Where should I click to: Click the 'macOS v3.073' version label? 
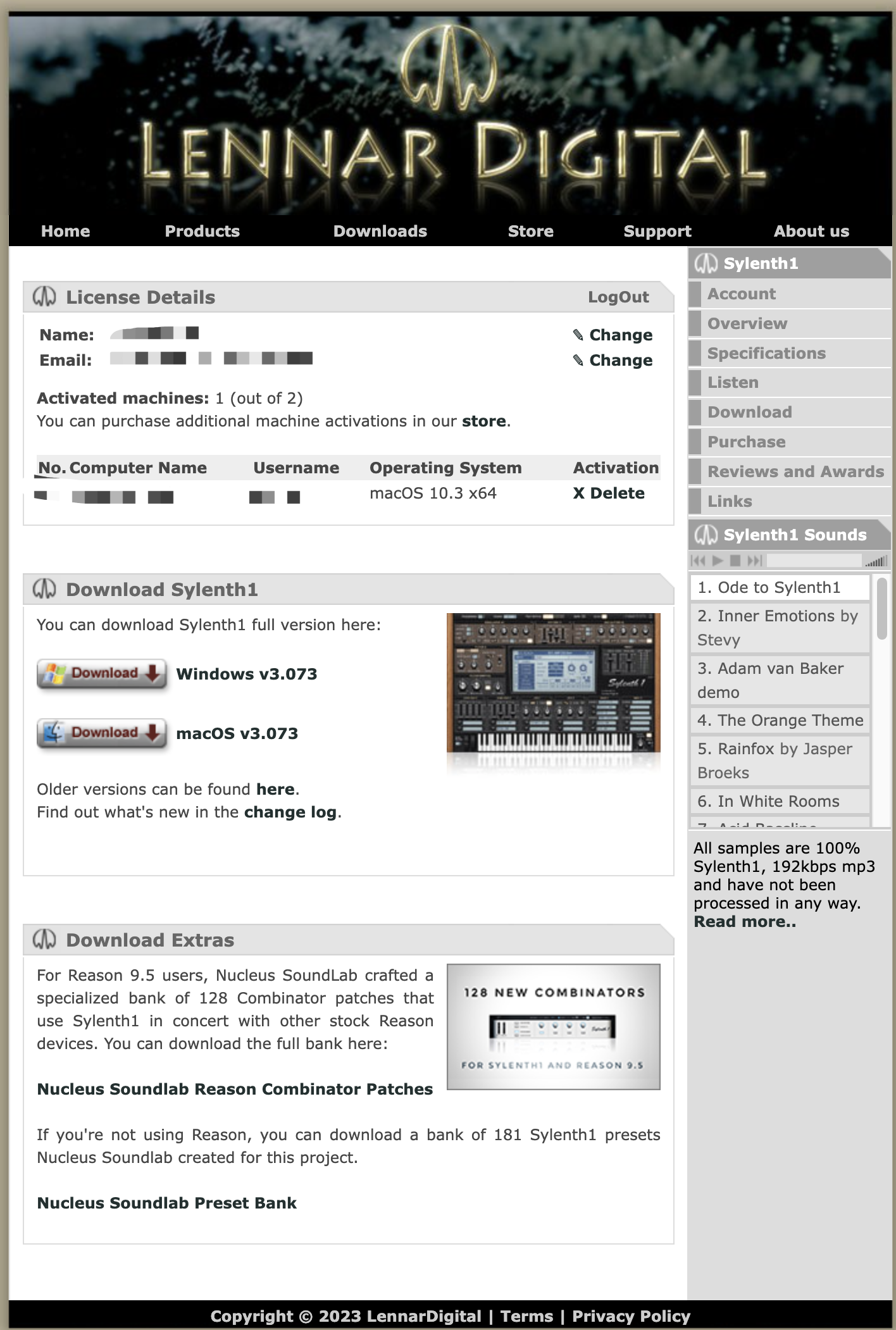tap(237, 734)
